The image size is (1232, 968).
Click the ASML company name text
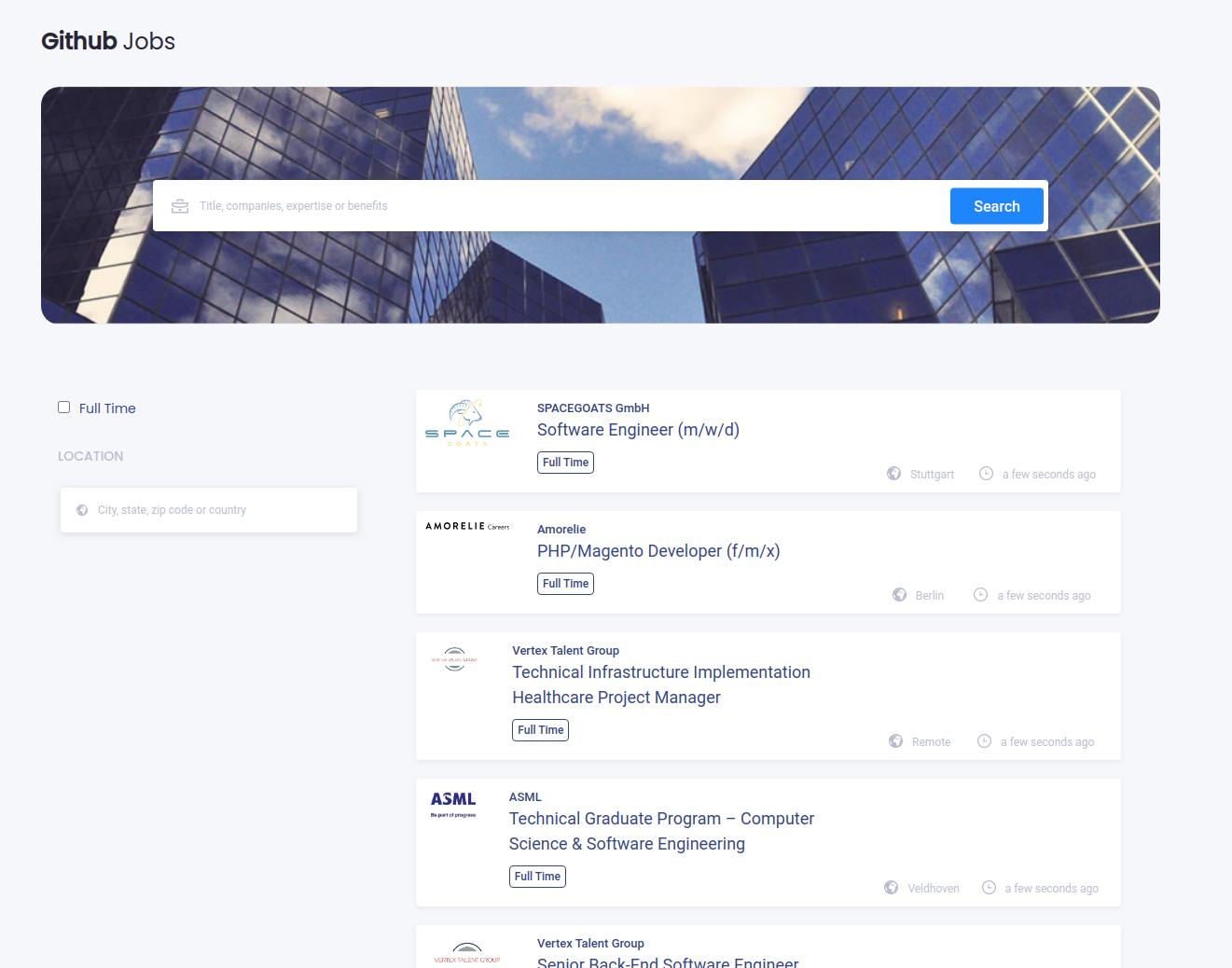coord(525,797)
